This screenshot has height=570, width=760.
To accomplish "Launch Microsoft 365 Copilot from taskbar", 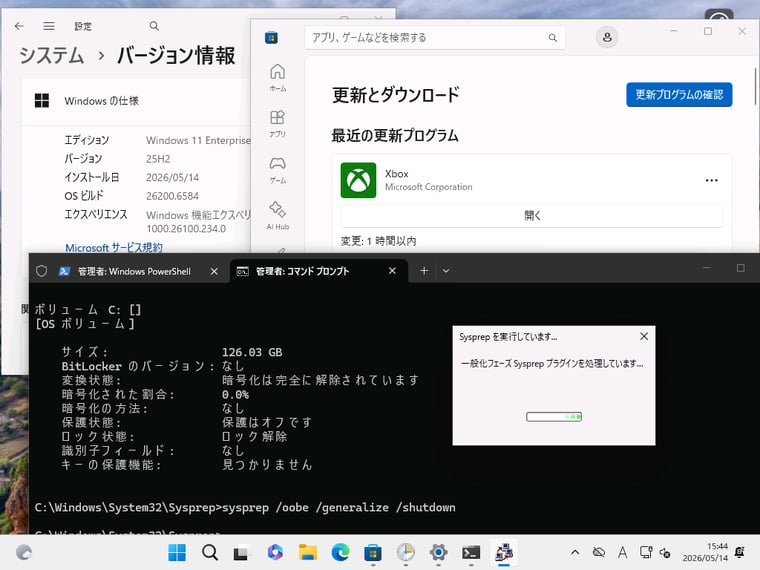I will point(275,552).
